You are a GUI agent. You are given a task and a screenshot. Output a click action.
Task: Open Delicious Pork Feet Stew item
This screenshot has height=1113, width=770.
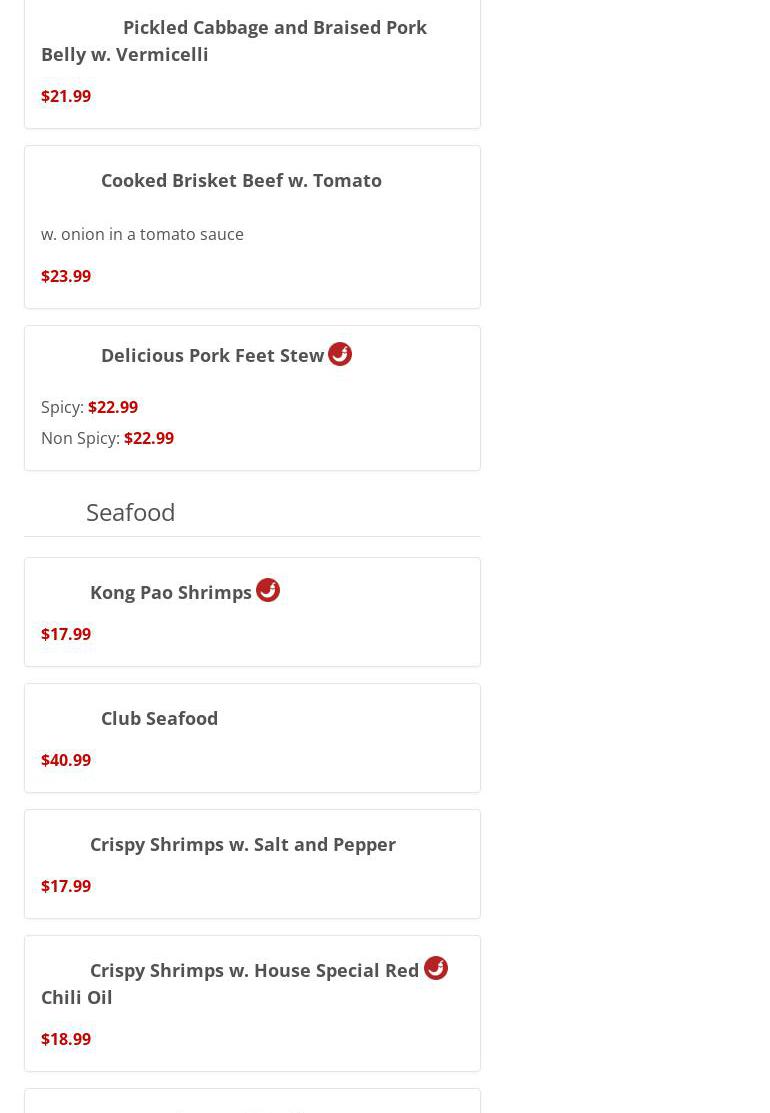coord(212,355)
